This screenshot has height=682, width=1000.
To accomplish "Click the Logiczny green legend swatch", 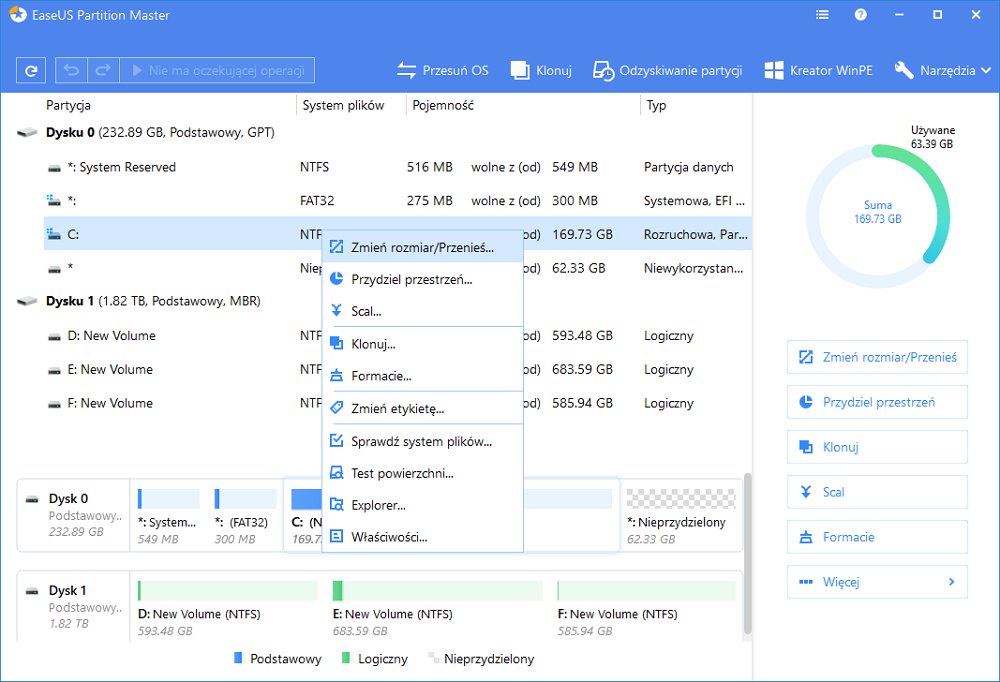I will 346,658.
